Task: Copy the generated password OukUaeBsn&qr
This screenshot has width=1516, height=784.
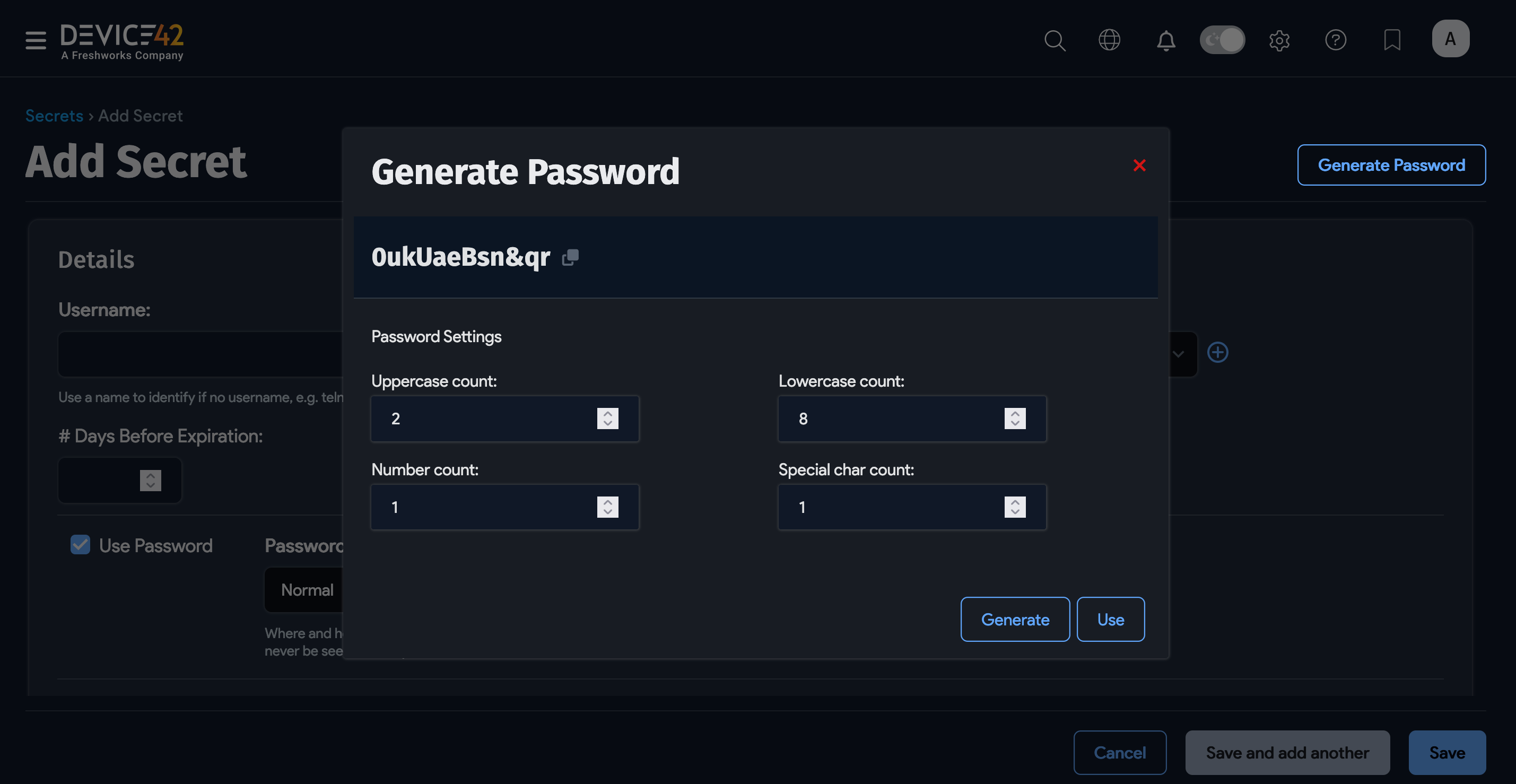Action: point(569,257)
